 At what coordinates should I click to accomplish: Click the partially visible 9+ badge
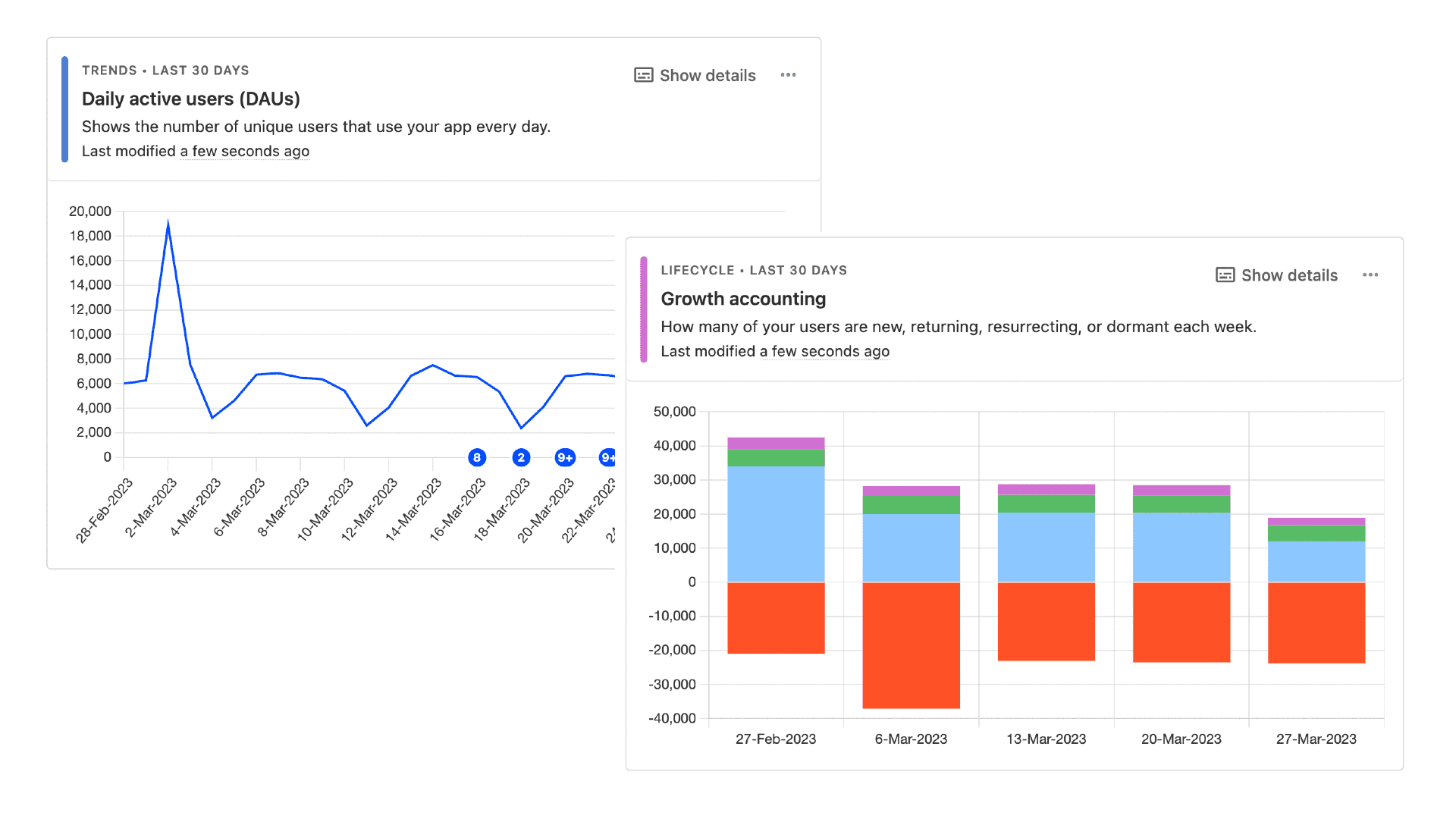coord(608,457)
